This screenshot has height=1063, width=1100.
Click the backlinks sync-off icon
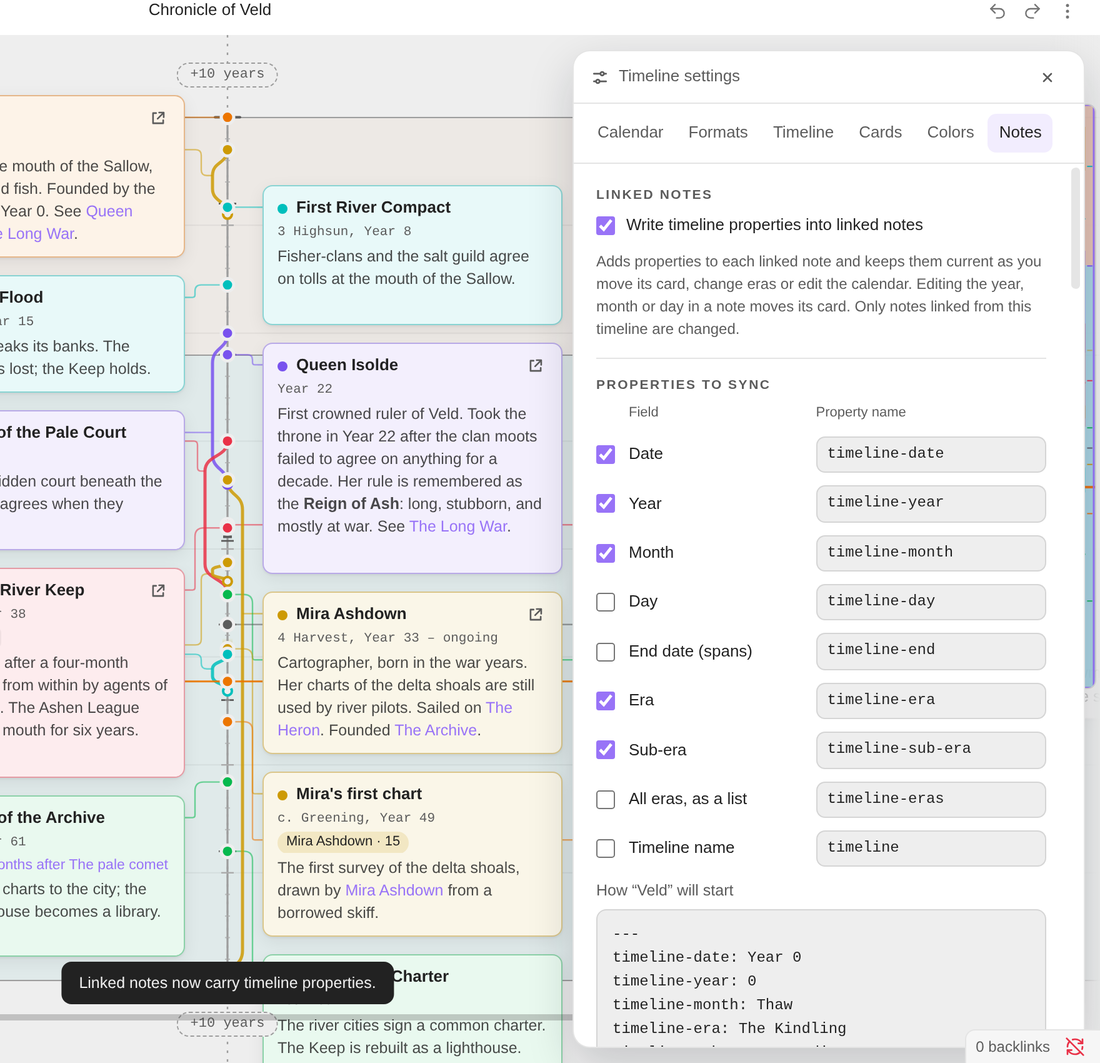[1075, 1047]
